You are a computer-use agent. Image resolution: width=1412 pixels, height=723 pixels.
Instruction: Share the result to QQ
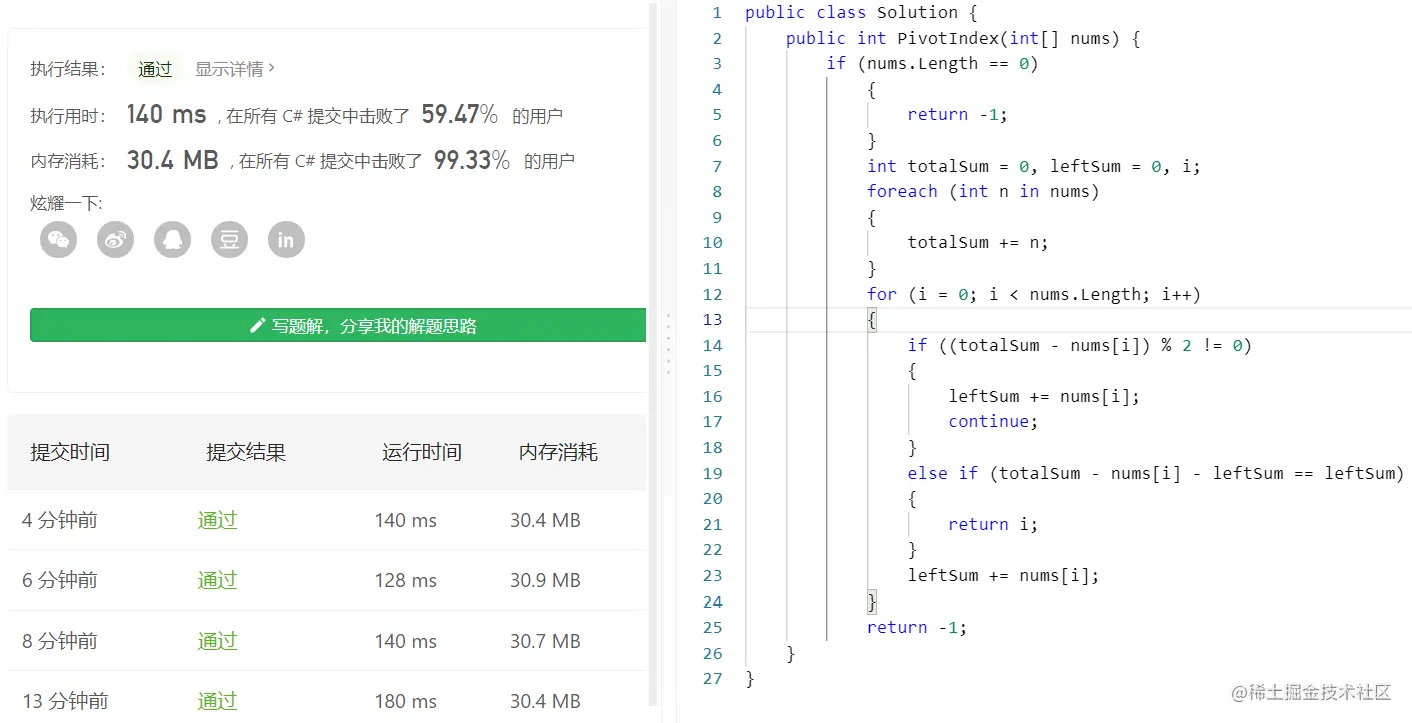tap(172, 240)
